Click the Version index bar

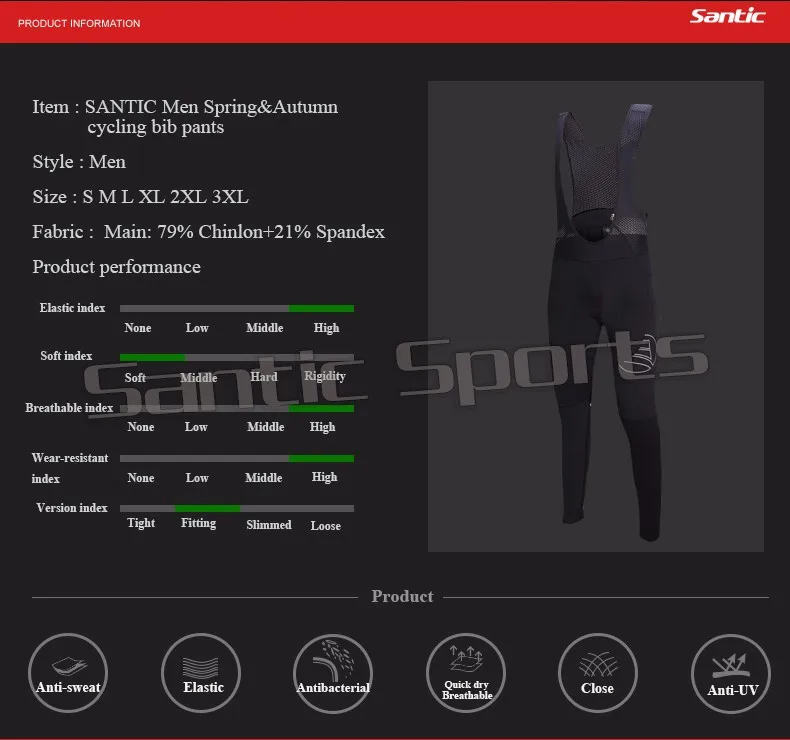click(x=237, y=508)
